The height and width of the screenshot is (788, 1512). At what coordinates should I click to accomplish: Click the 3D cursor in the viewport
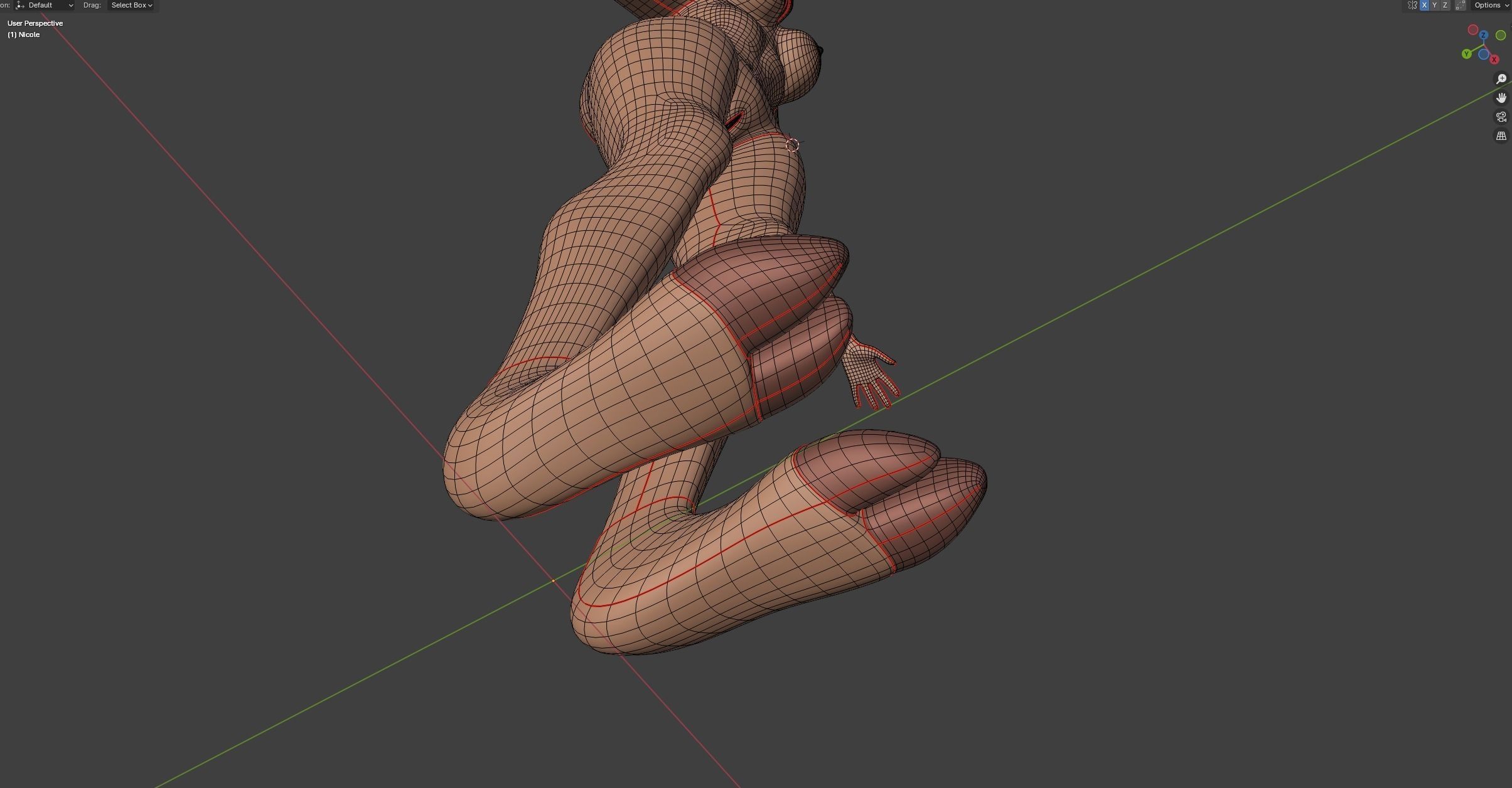pos(792,146)
